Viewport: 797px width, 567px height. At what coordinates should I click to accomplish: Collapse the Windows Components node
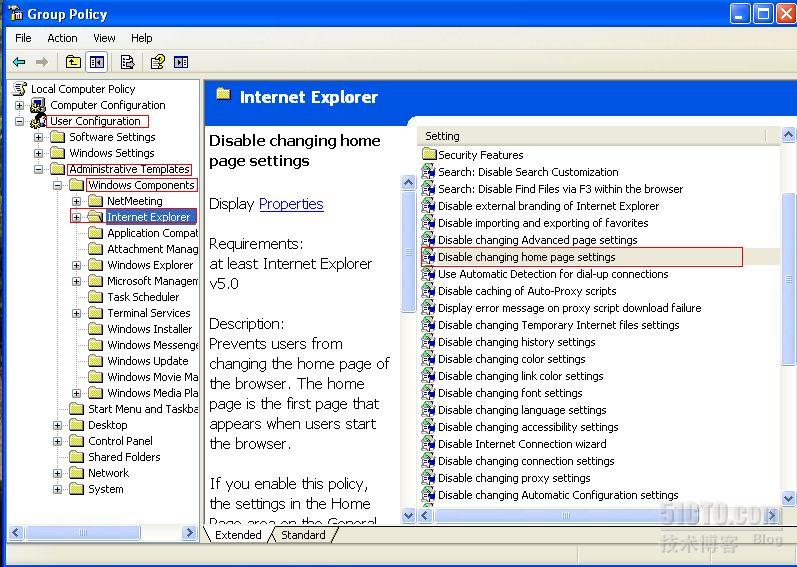coord(57,185)
